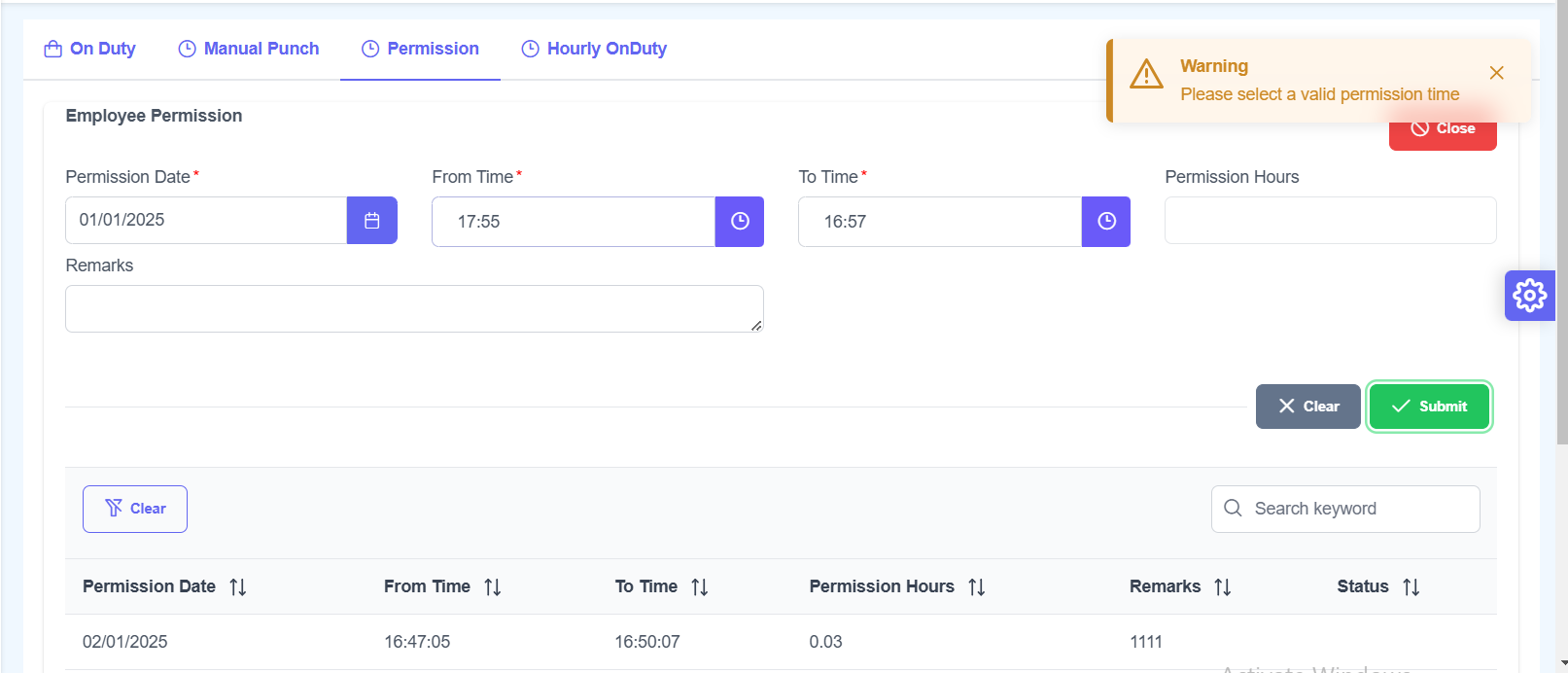Sort table by Status column
Screen dimensions: 1568x673
(1411, 587)
